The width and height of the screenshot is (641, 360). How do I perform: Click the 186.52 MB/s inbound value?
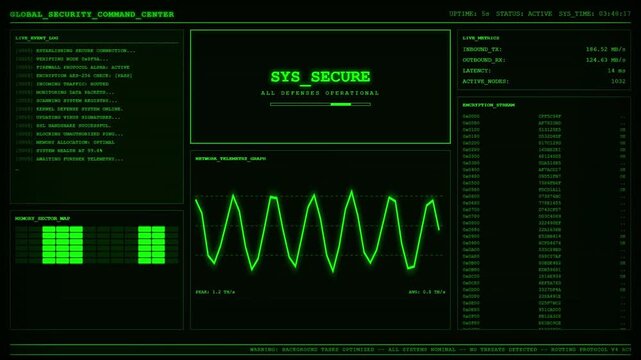click(605, 49)
